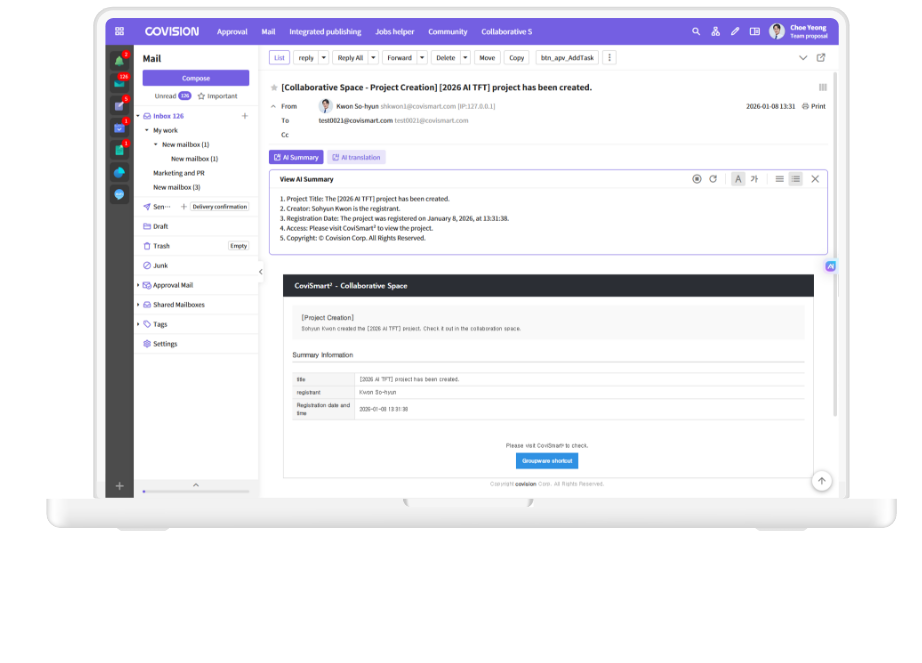Image resolution: width=922 pixels, height=663 pixels.
Task: Collapse the Inbox folder tree
Action: pos(138,116)
